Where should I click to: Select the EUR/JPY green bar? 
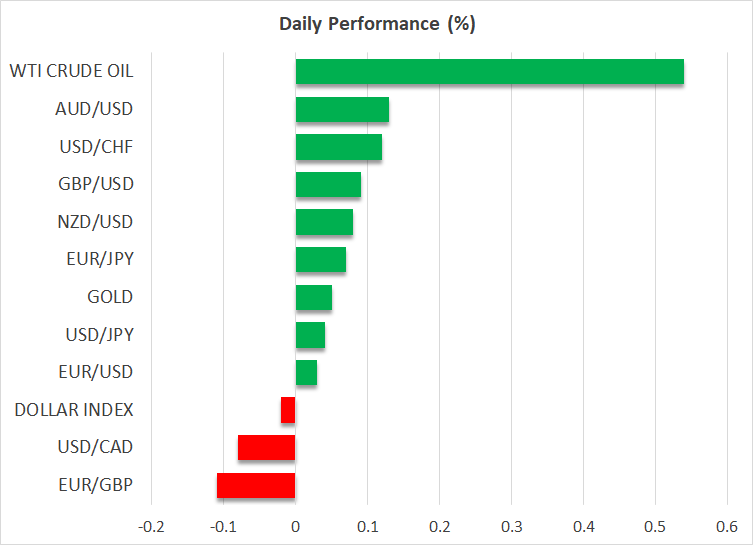click(x=320, y=260)
